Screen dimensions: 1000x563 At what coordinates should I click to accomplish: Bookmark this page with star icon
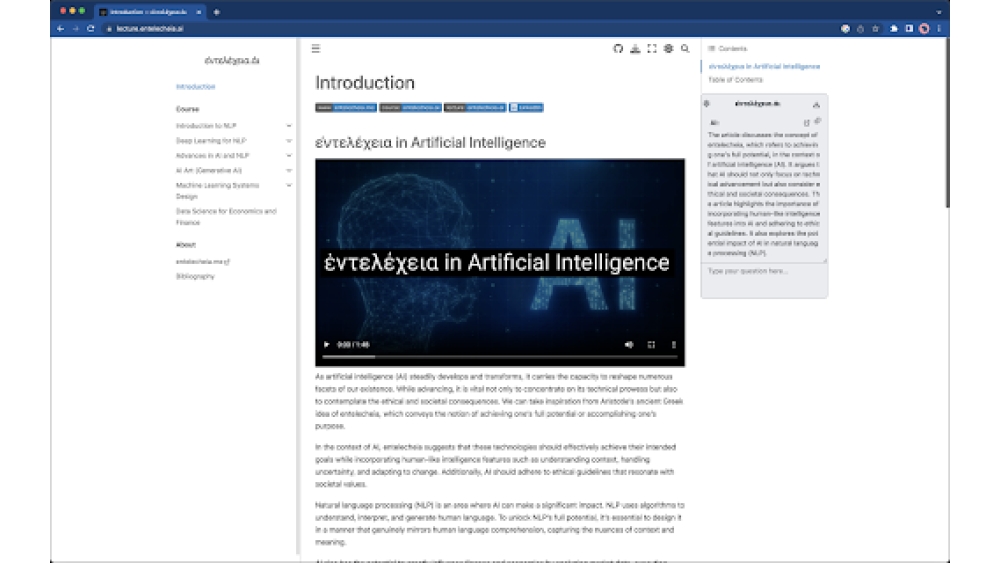coord(876,29)
